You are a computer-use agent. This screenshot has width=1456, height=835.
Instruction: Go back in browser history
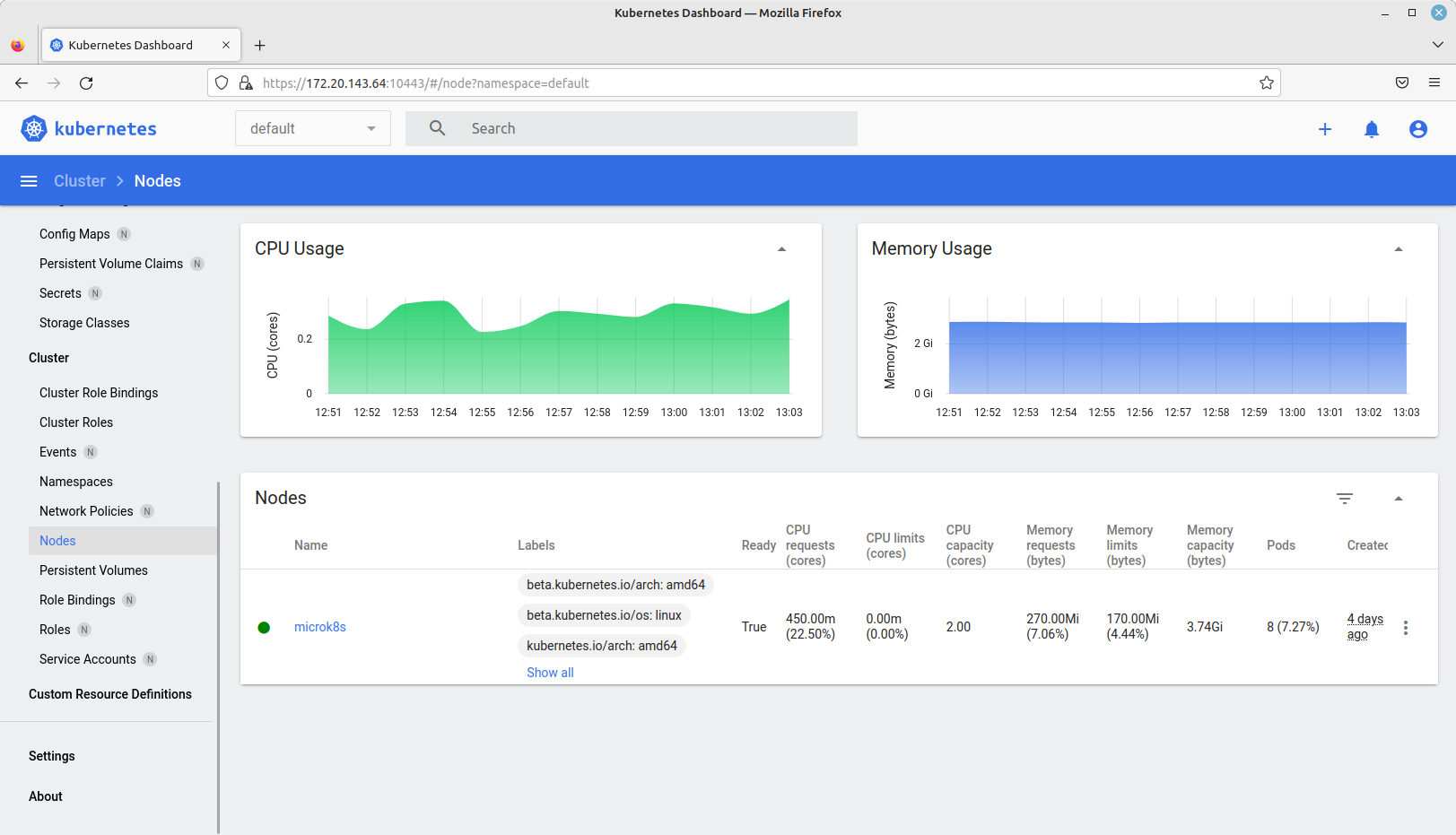(x=22, y=83)
